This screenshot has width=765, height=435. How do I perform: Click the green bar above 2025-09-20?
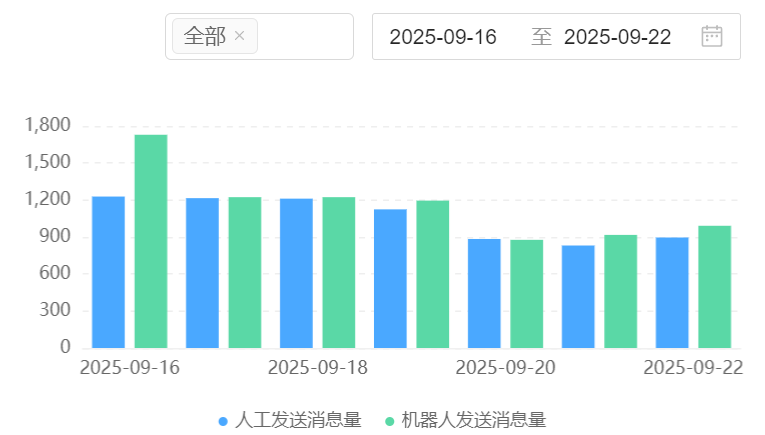[x=527, y=294]
